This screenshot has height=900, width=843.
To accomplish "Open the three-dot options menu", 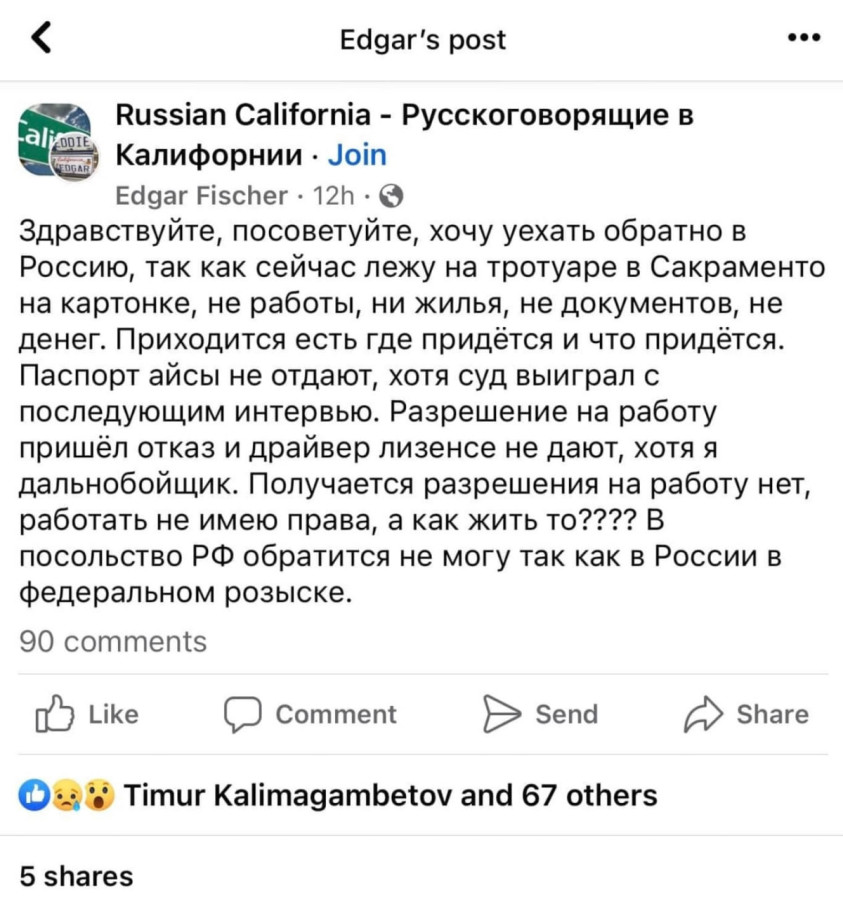I will (805, 38).
